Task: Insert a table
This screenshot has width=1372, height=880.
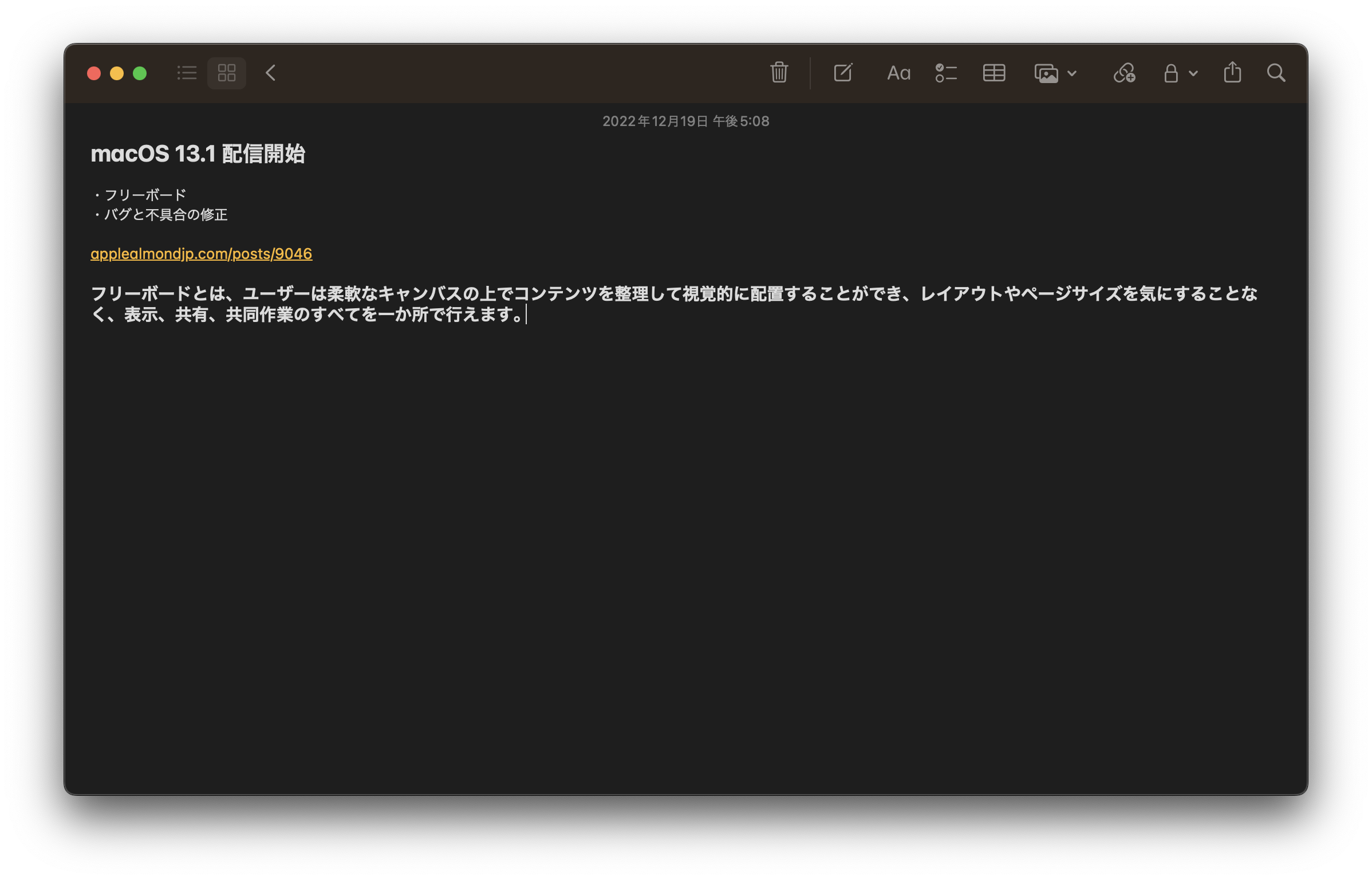Action: (x=994, y=73)
